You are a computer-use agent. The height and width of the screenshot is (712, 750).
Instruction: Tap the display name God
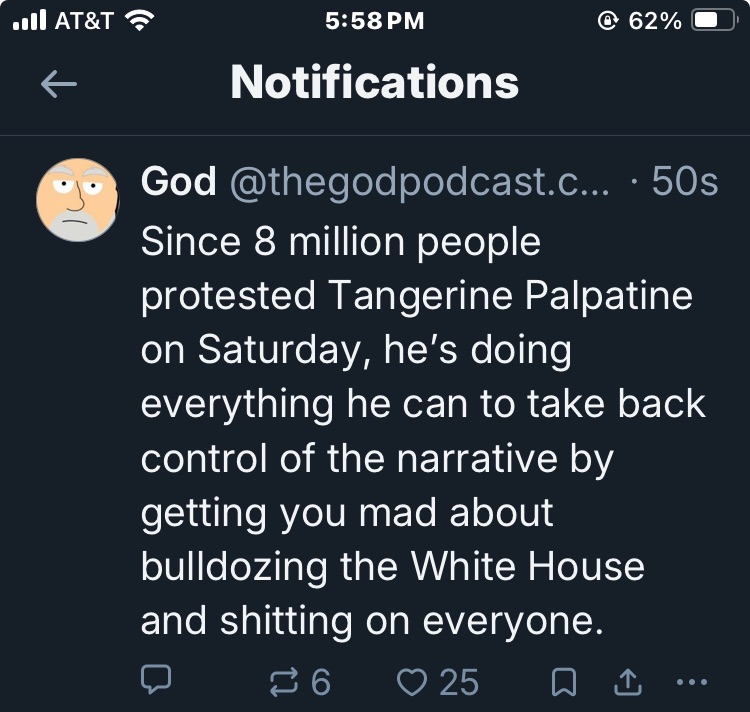(x=179, y=182)
